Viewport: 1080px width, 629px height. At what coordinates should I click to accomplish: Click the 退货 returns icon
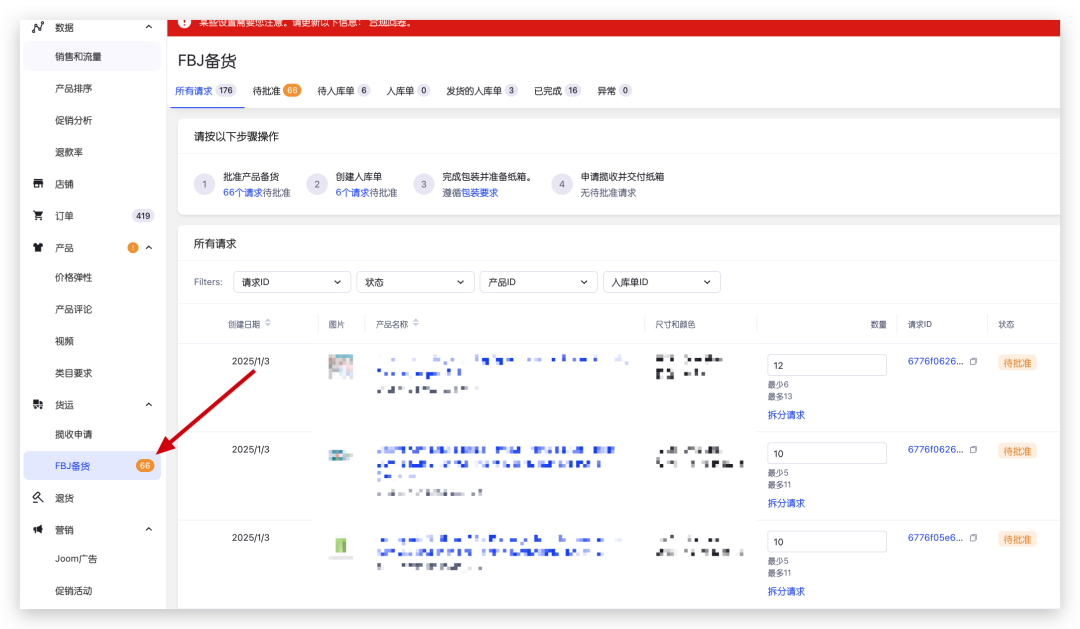pos(36,497)
